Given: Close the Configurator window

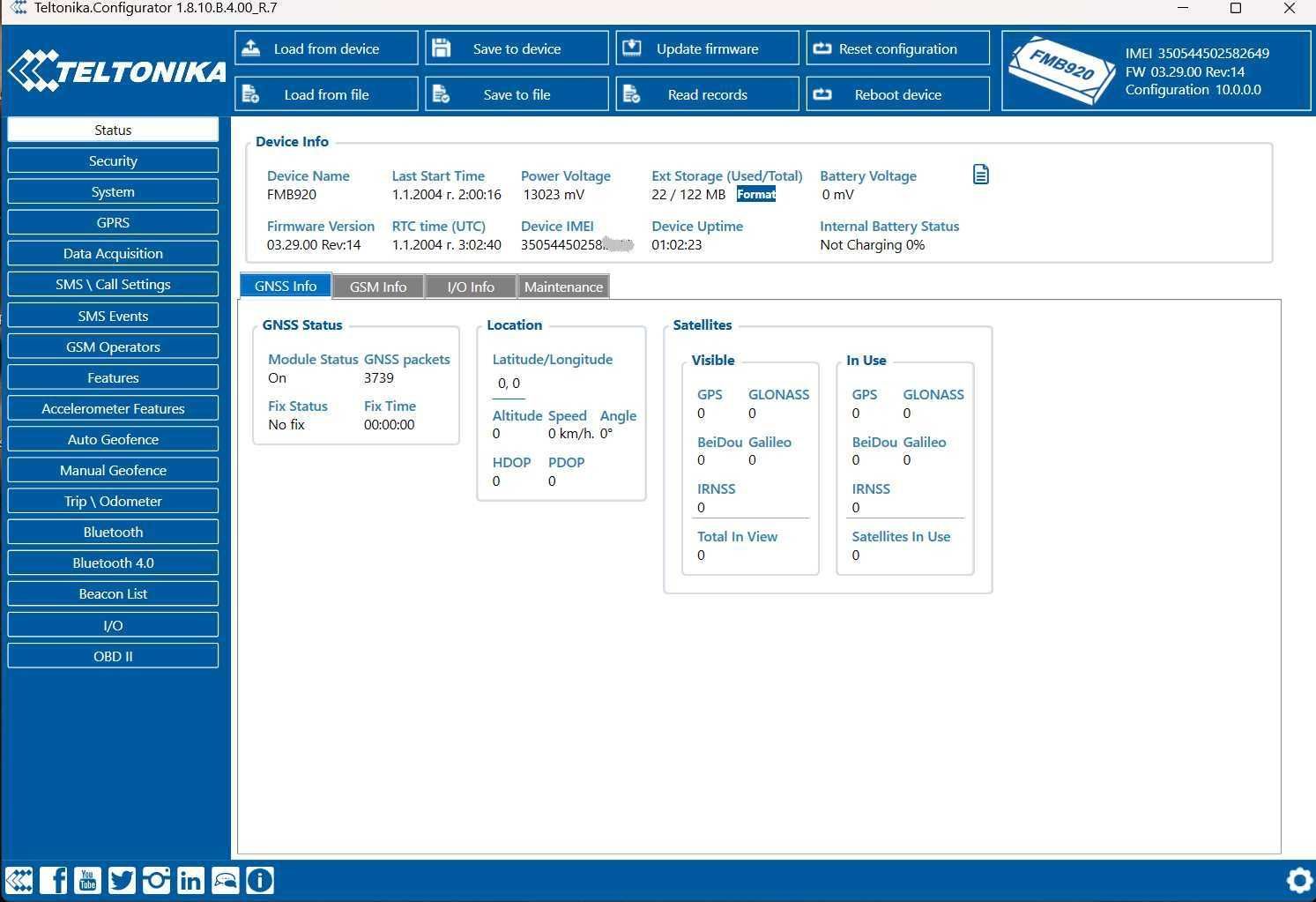Looking at the screenshot, I should (x=1289, y=8).
